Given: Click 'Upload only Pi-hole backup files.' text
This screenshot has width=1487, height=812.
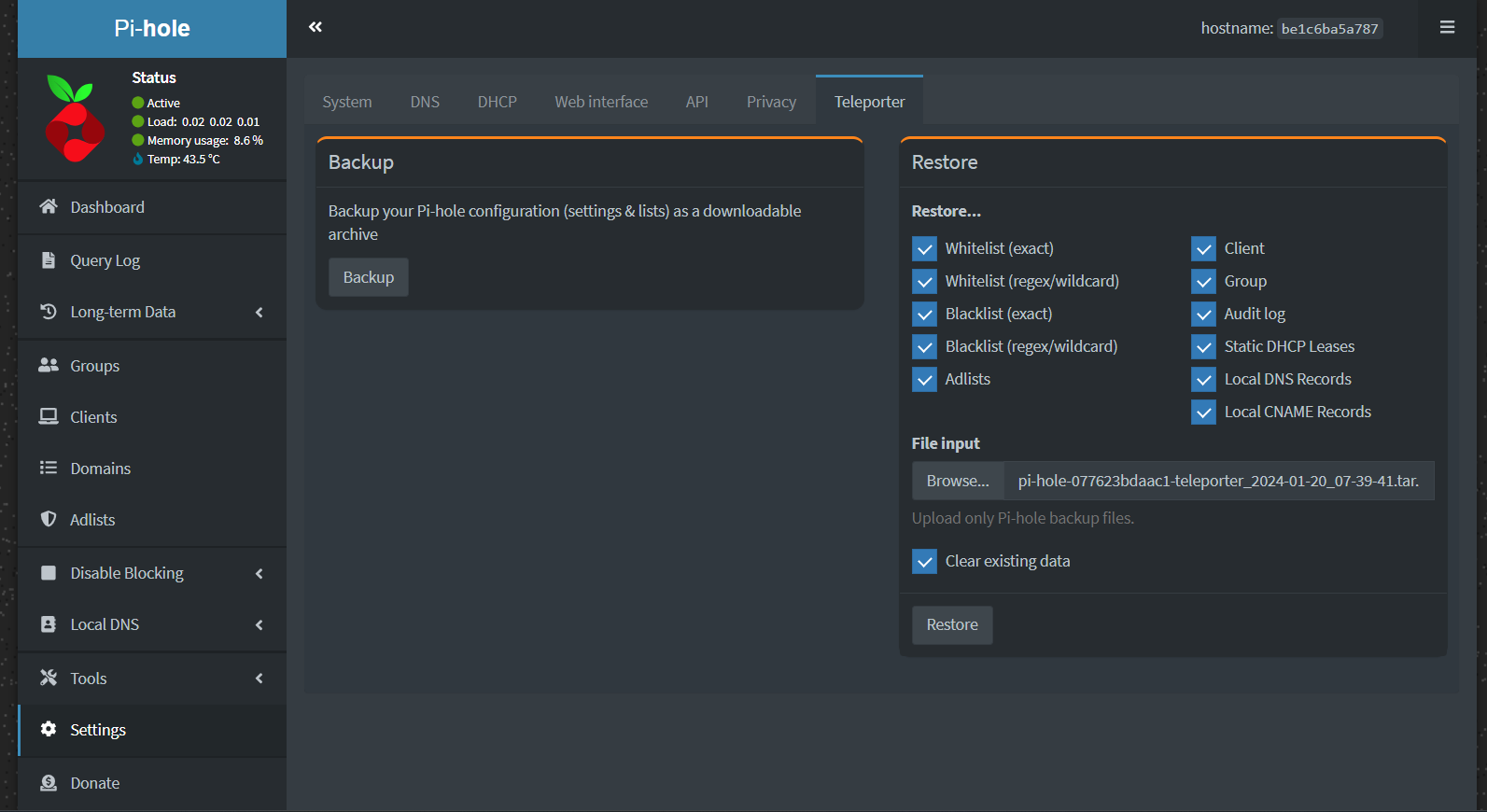Looking at the screenshot, I should 1023,518.
